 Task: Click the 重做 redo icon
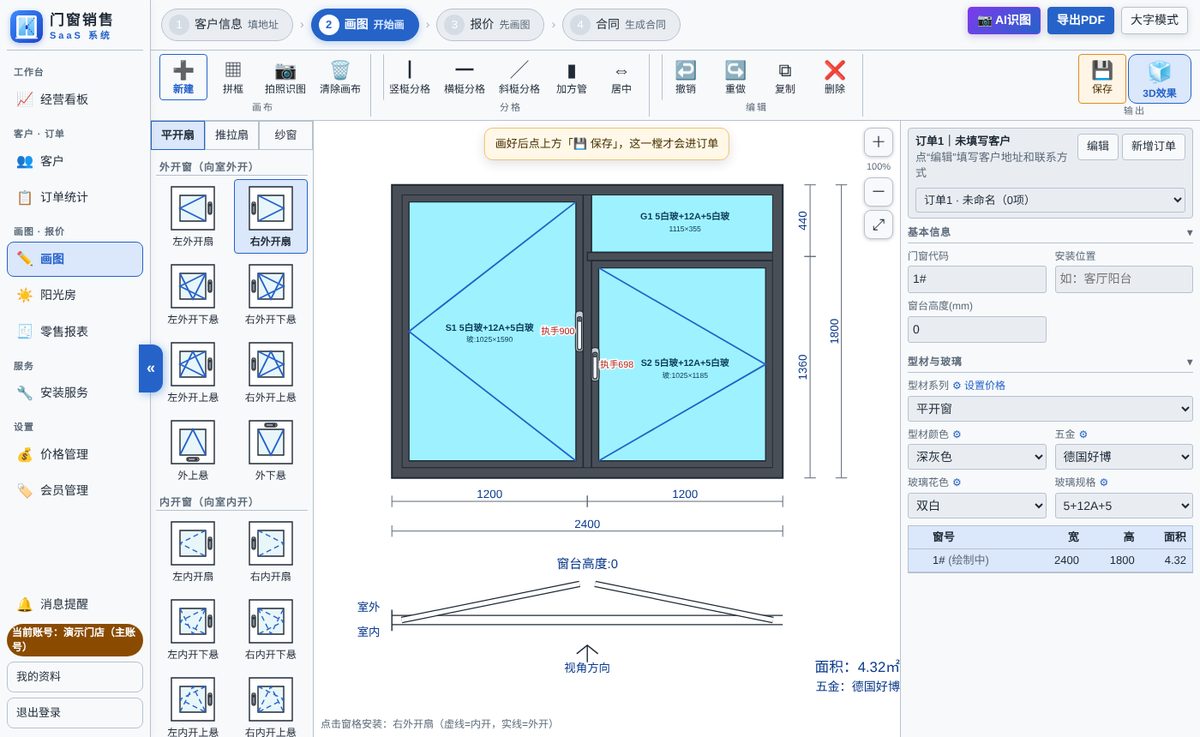(x=735, y=71)
